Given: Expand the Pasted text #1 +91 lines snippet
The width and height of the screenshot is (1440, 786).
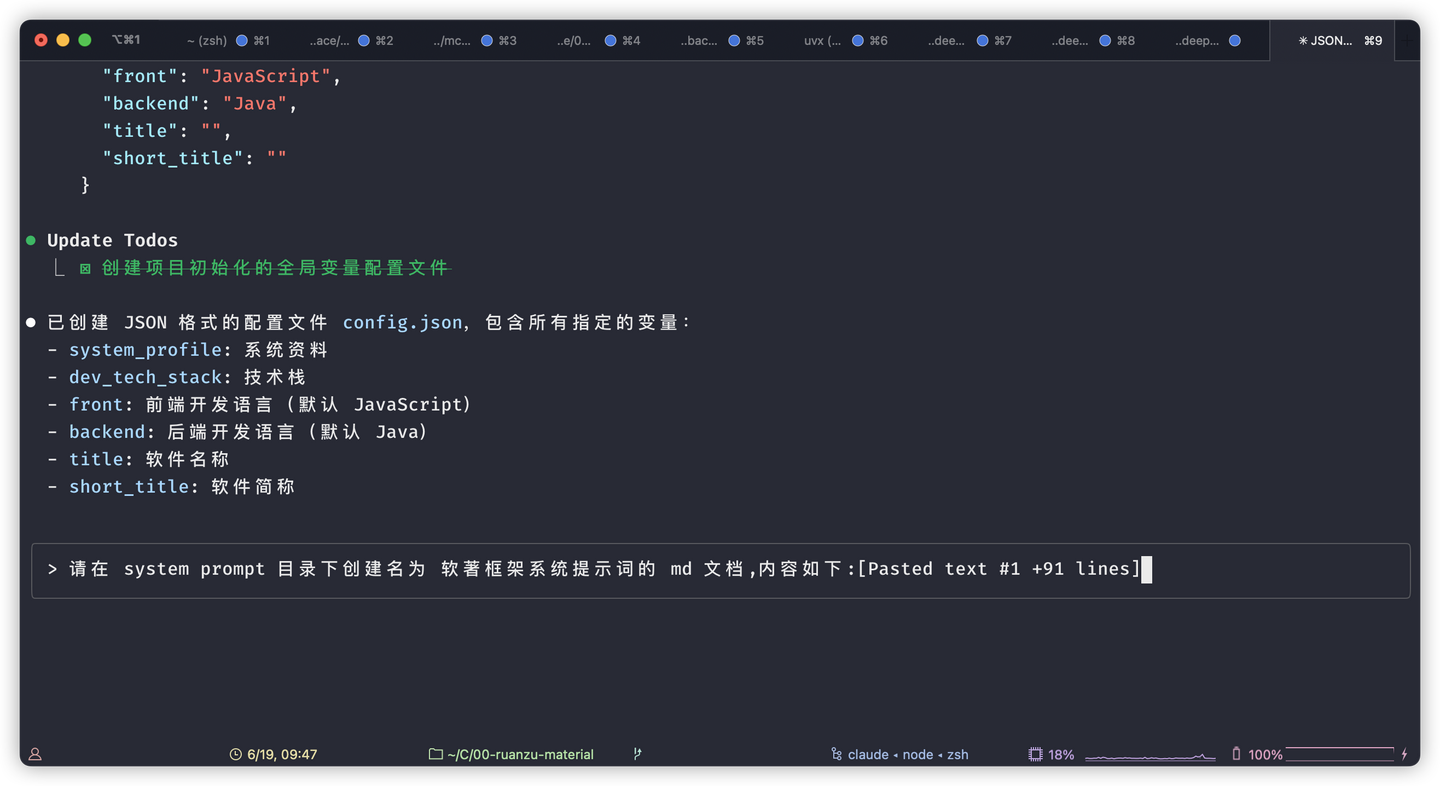Looking at the screenshot, I should point(1000,568).
